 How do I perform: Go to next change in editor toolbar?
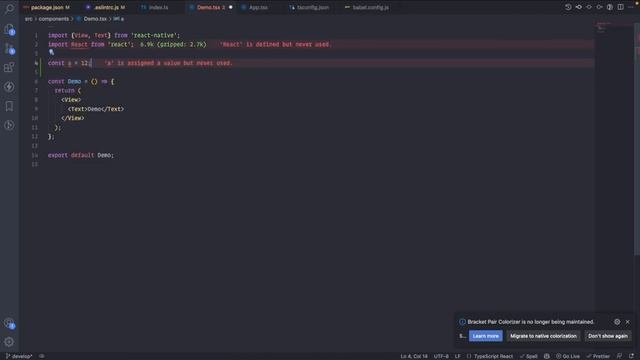[x=599, y=7]
